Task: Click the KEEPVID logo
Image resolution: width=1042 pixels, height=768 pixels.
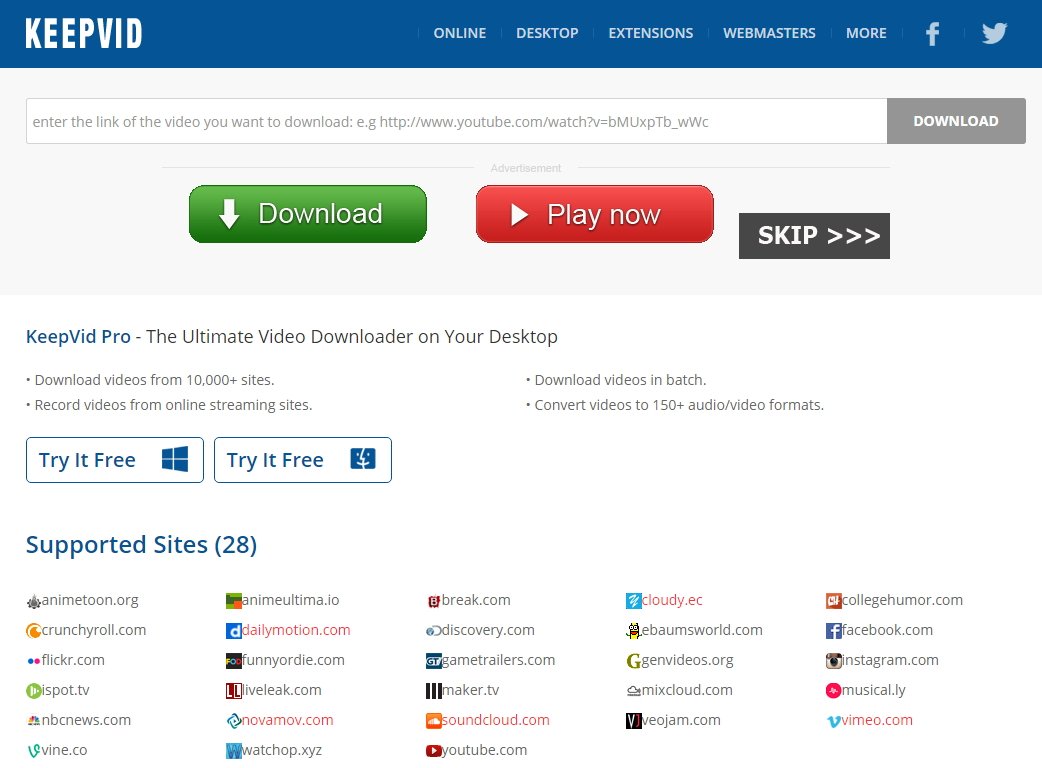Action: point(84,33)
